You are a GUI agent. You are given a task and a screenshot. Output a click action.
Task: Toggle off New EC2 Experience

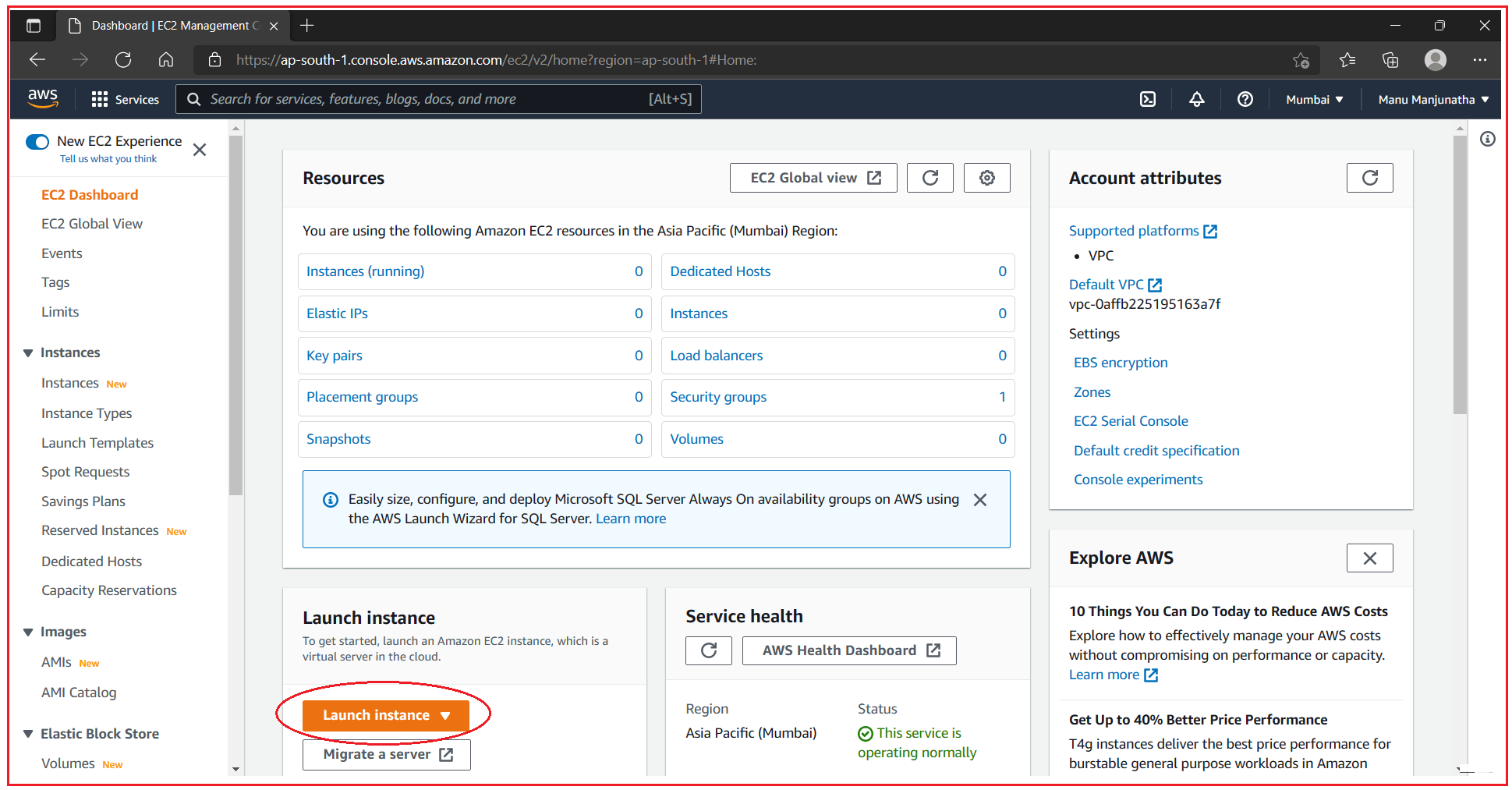pos(37,142)
